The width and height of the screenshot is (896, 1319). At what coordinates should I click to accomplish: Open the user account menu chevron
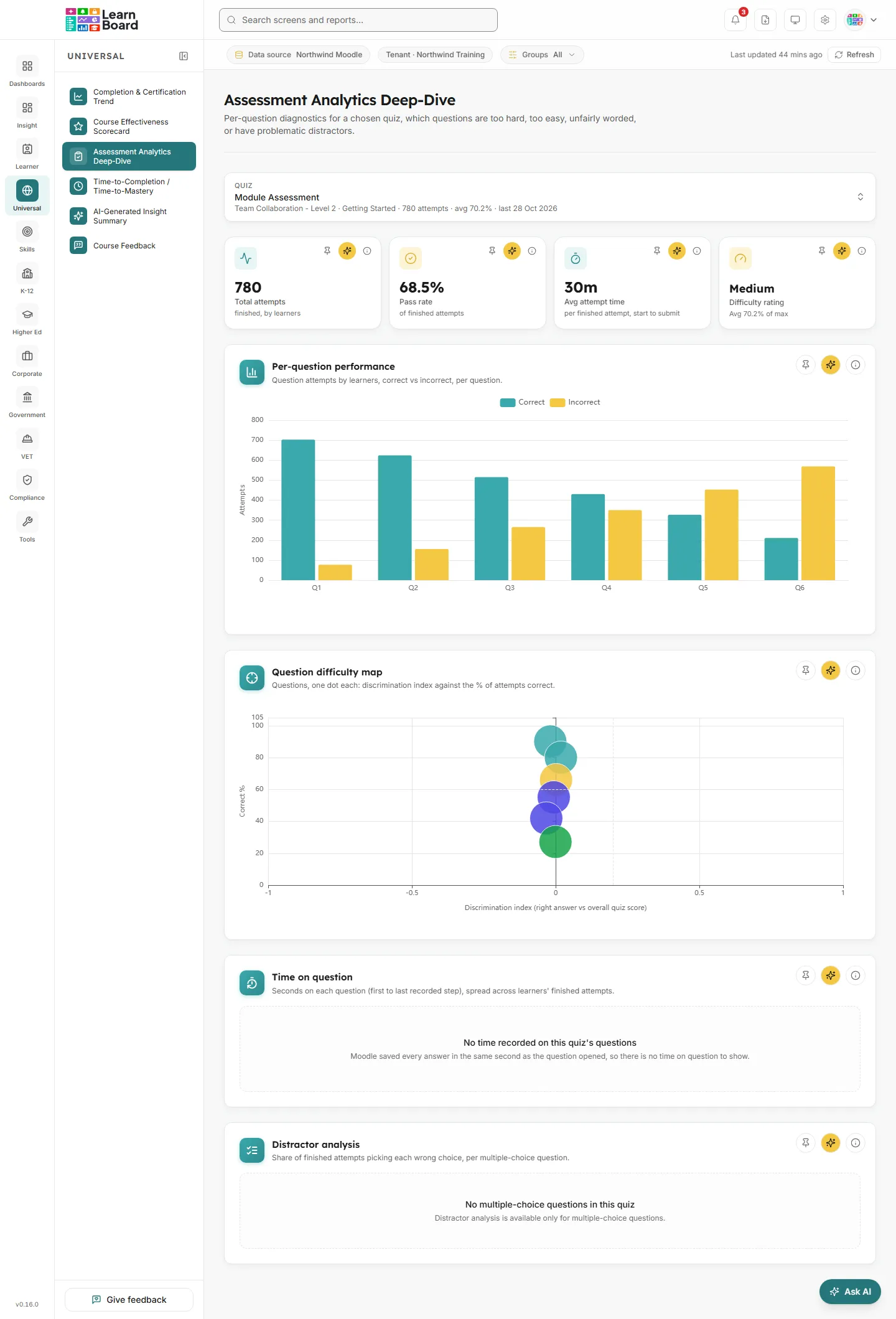click(874, 20)
